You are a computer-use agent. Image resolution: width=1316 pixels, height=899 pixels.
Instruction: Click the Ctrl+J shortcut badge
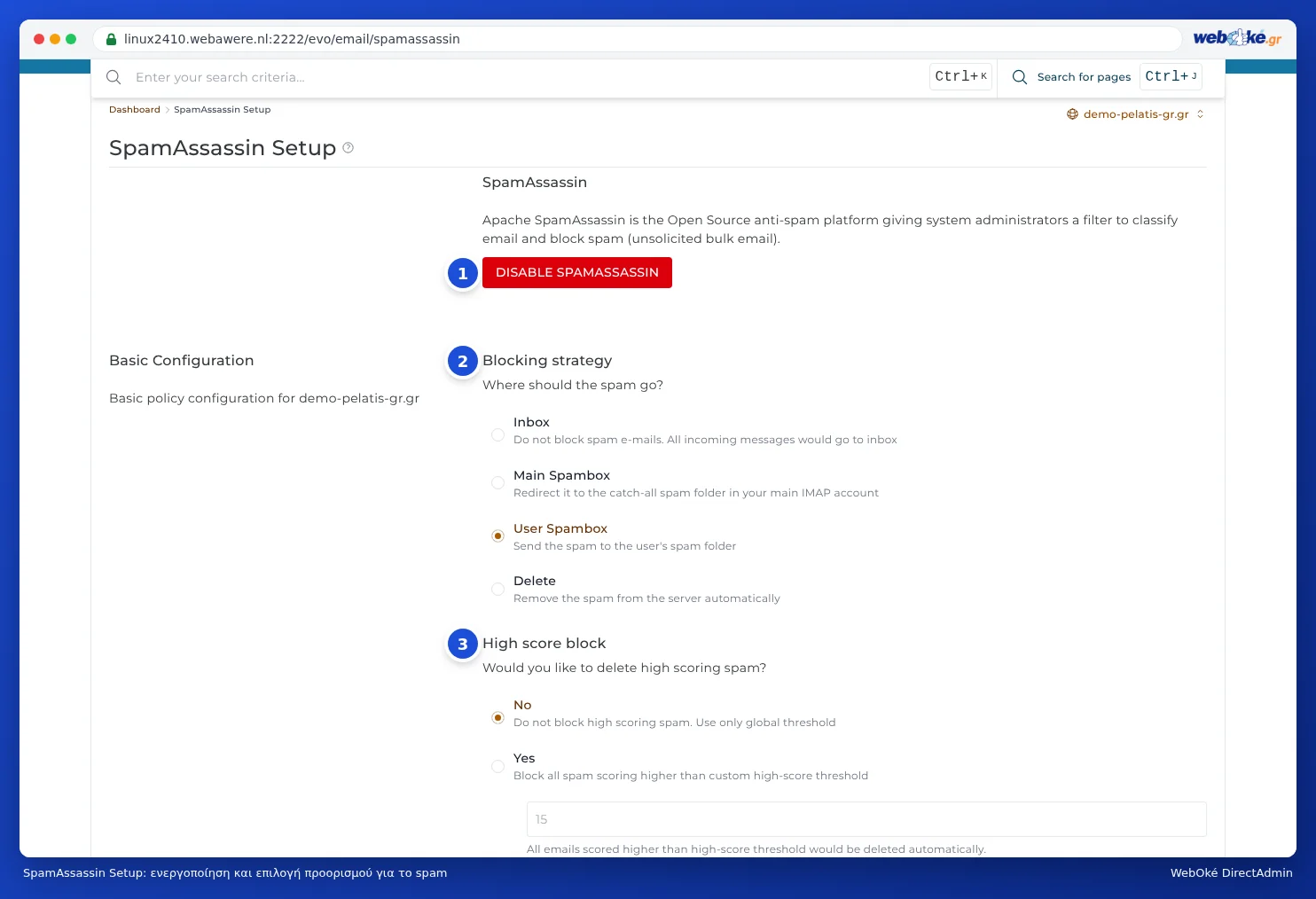[x=1171, y=76]
